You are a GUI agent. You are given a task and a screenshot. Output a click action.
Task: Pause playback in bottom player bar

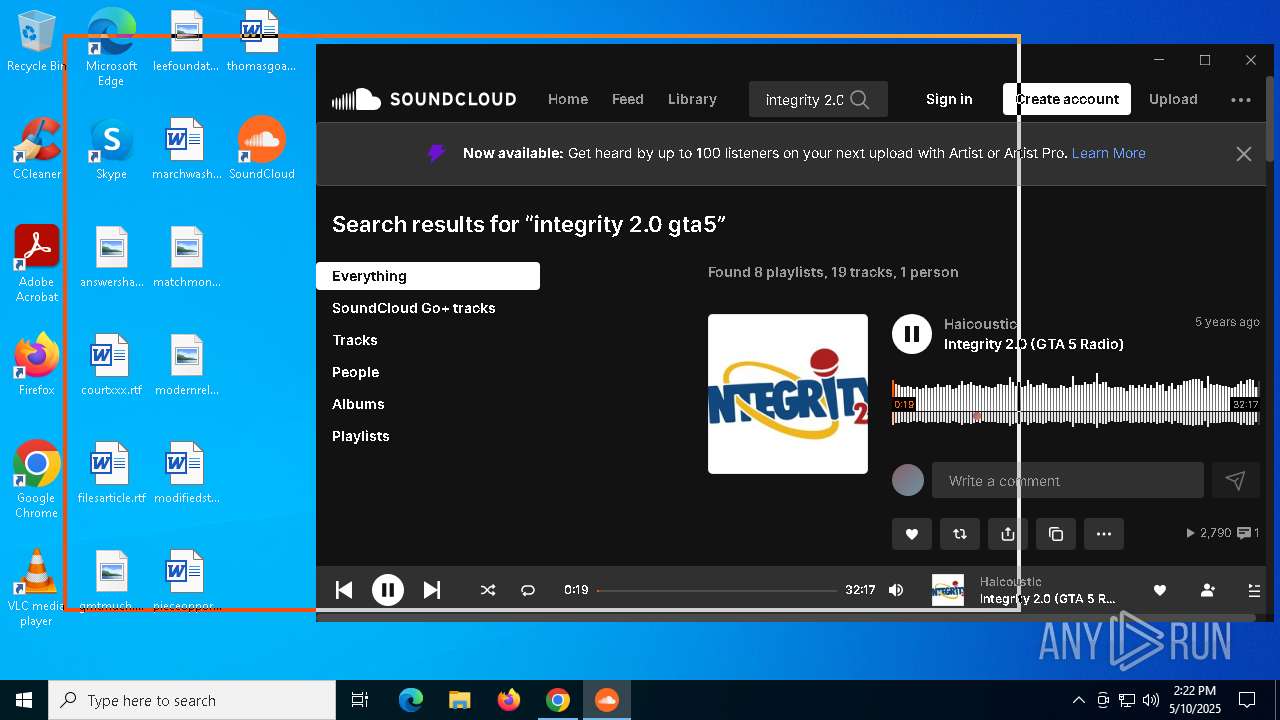388,590
